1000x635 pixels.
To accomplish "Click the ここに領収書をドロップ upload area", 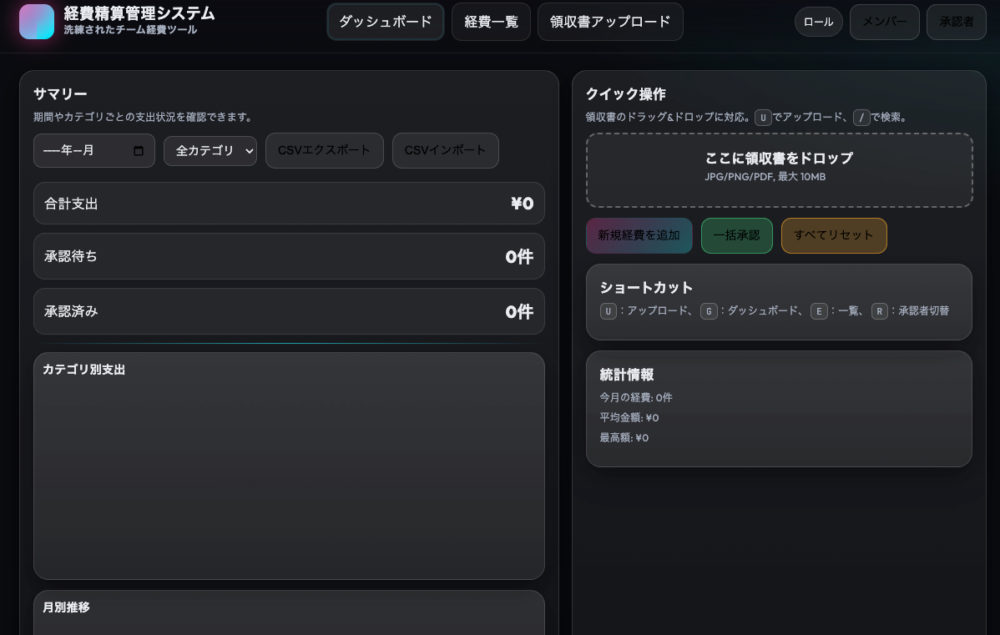I will tap(779, 170).
